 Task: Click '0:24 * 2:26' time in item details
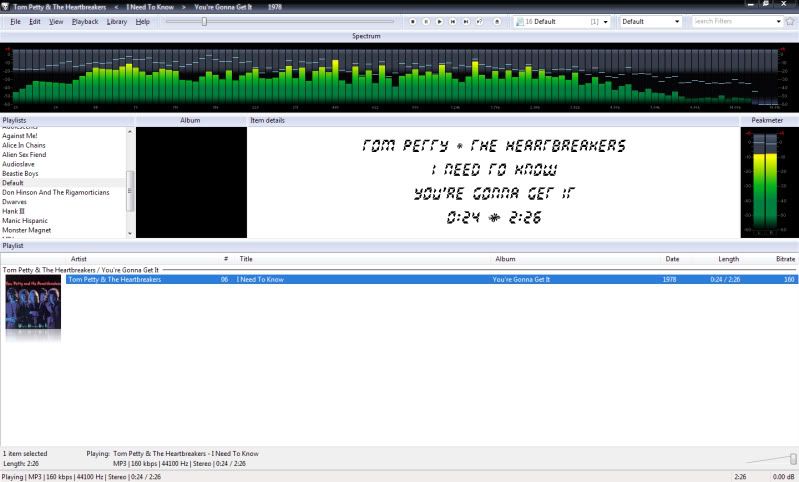click(493, 218)
